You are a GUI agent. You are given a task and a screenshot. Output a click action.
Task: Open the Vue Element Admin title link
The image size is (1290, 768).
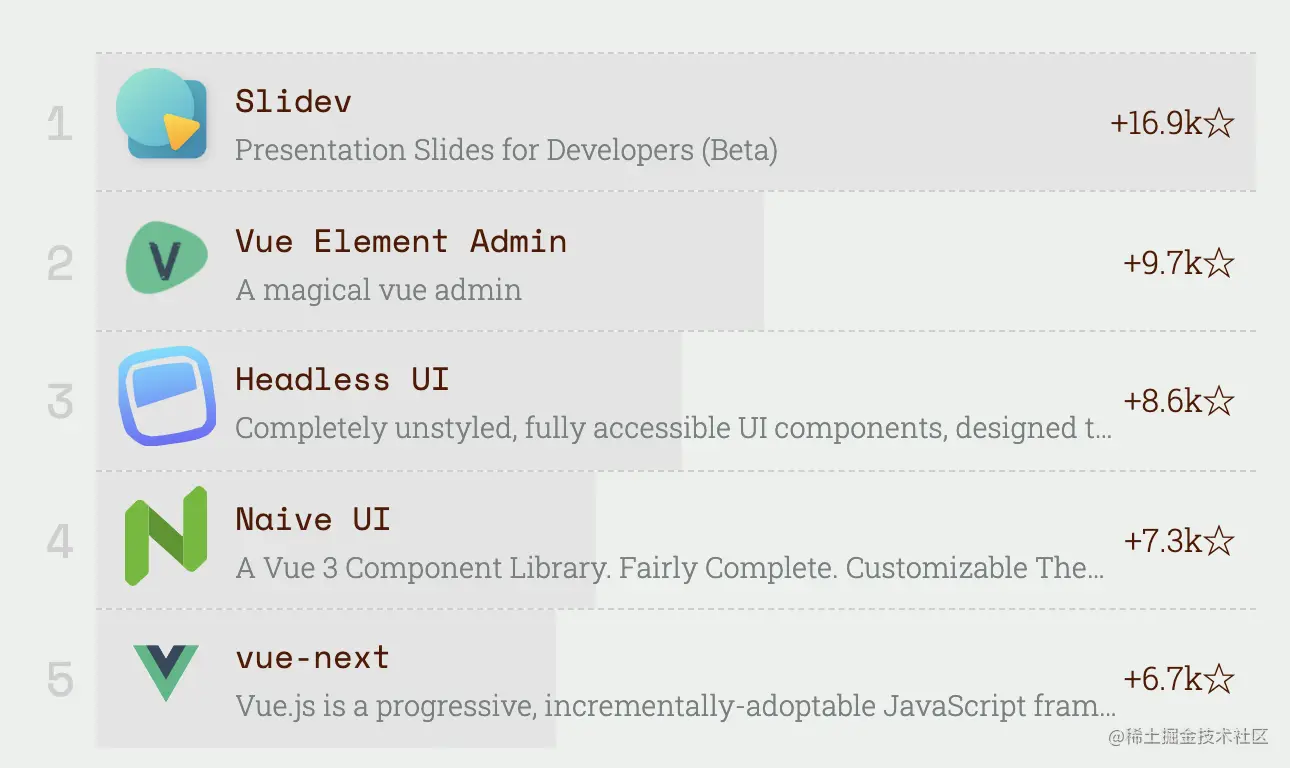(x=401, y=241)
